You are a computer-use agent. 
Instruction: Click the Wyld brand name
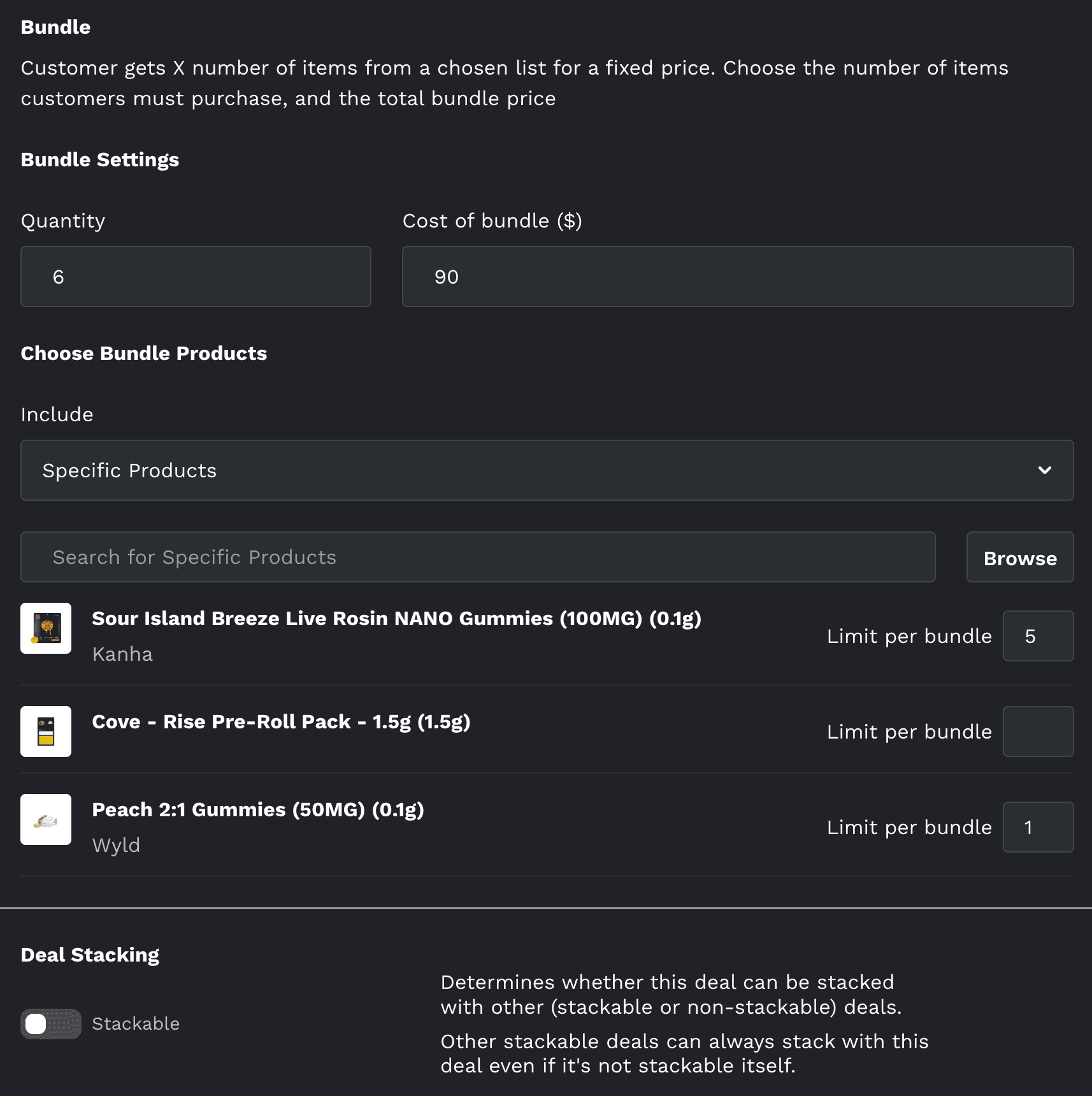[x=116, y=846]
